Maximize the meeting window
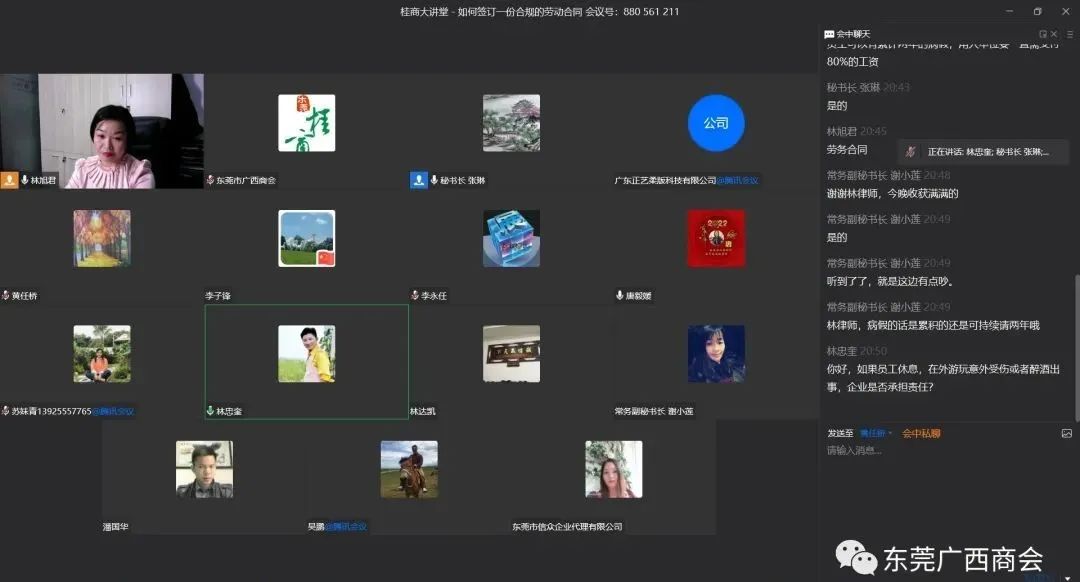 tap(1037, 11)
